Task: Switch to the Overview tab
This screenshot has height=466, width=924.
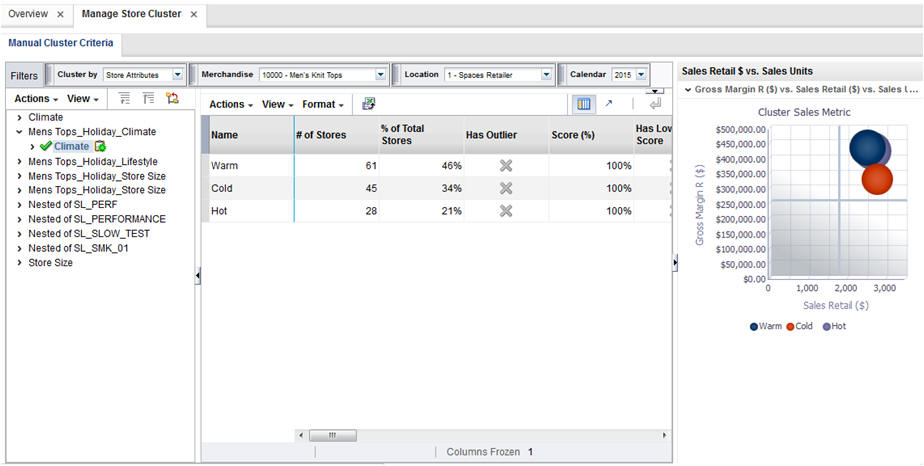Action: (28, 14)
